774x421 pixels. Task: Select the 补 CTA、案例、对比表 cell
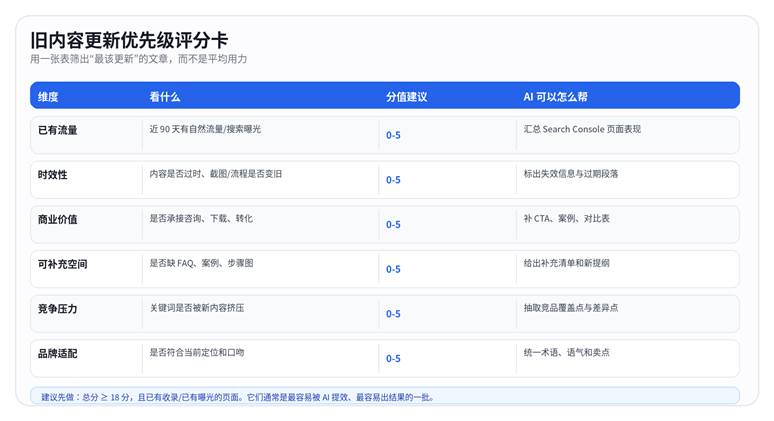click(x=566, y=218)
